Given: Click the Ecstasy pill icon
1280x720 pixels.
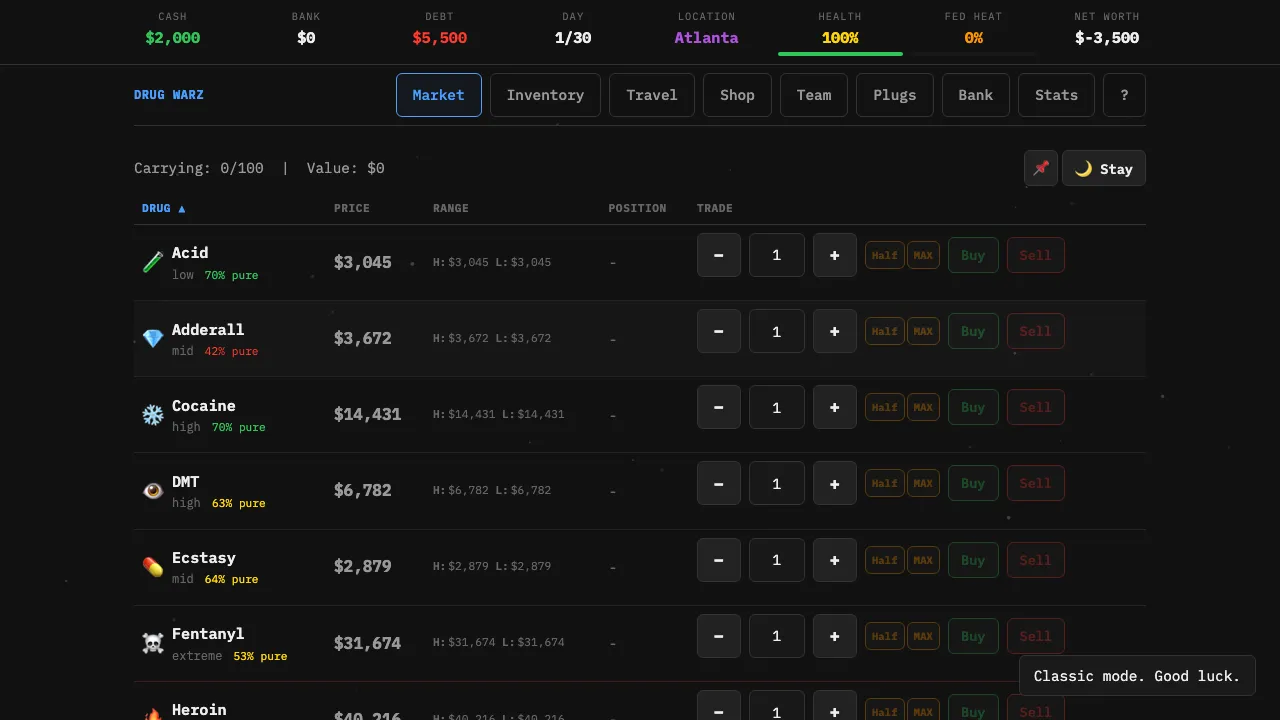Looking at the screenshot, I should point(153,567).
